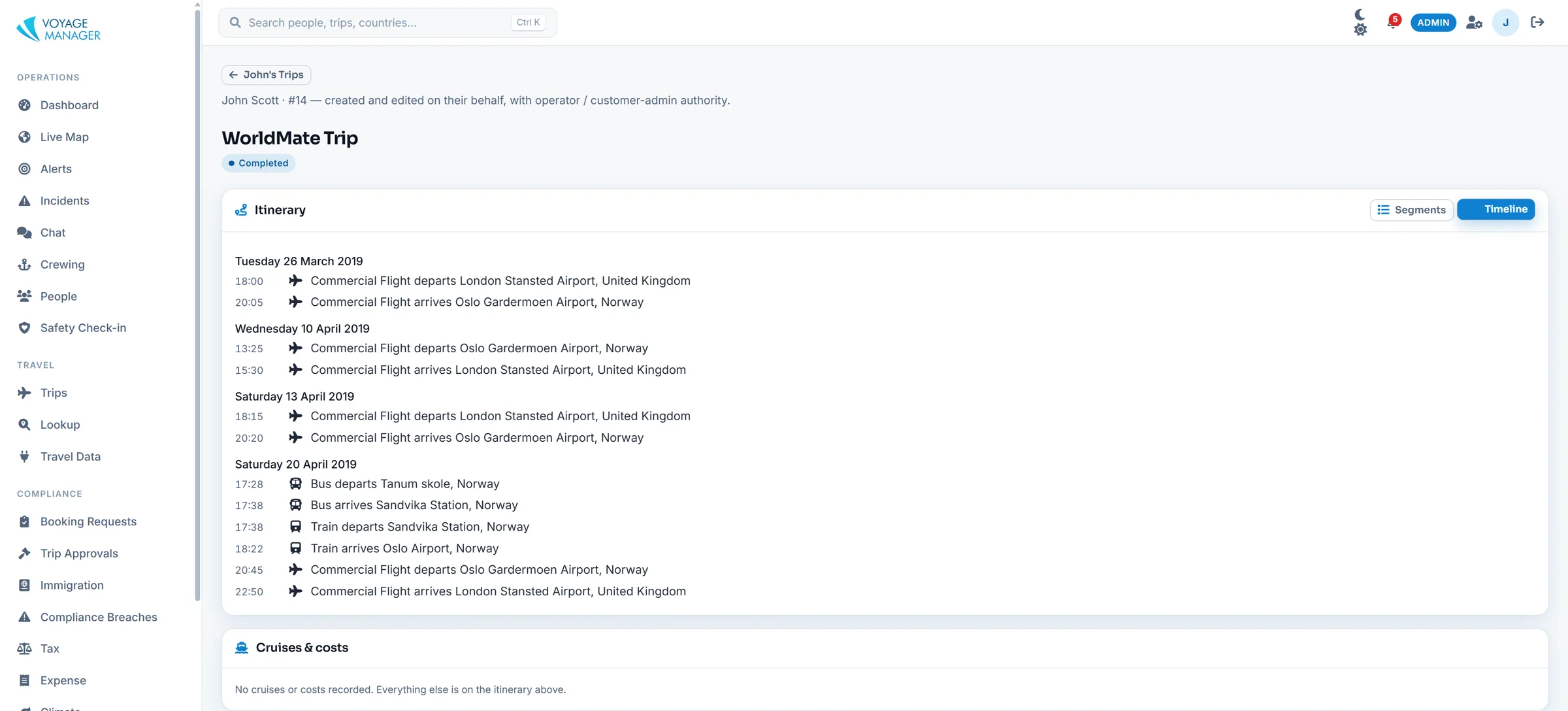The width and height of the screenshot is (1568, 711).
Task: Select 'Bus departs Tanum skole, Norway' row
Action: tap(367, 484)
